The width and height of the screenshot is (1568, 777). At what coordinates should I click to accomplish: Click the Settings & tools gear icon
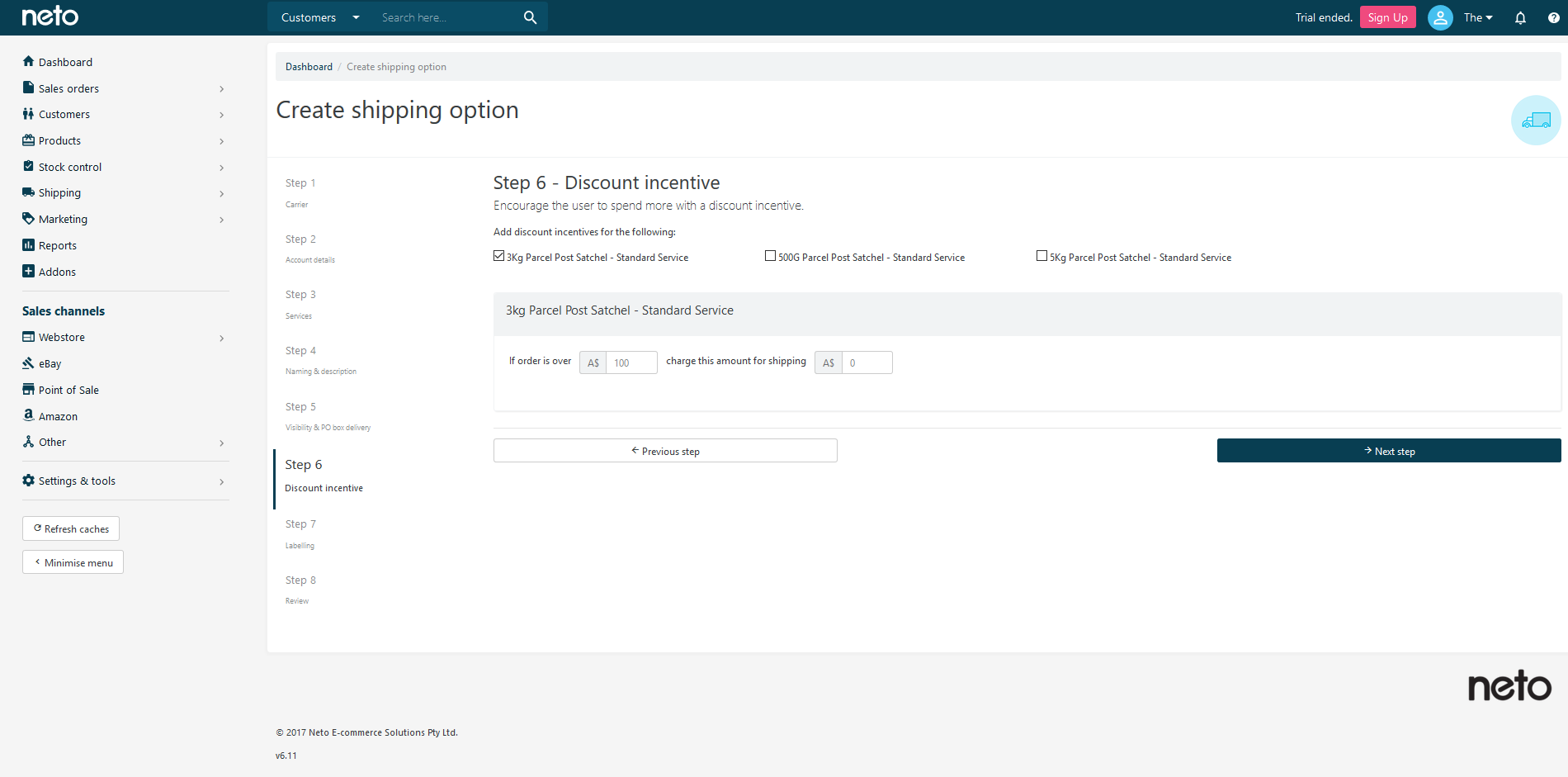(28, 481)
